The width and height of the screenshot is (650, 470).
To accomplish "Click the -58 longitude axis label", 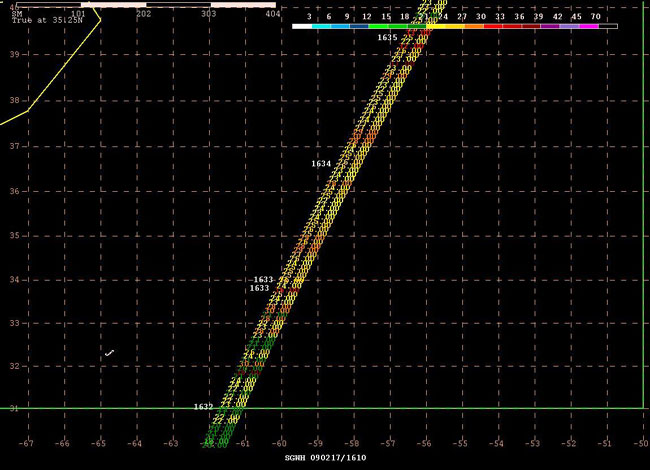I will 352,443.
